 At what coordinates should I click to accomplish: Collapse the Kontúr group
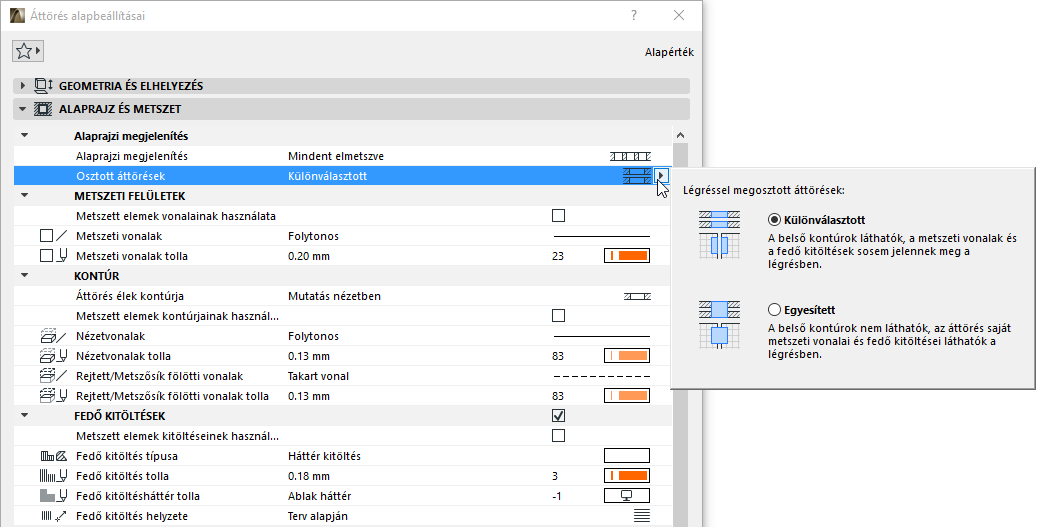pos(24,275)
